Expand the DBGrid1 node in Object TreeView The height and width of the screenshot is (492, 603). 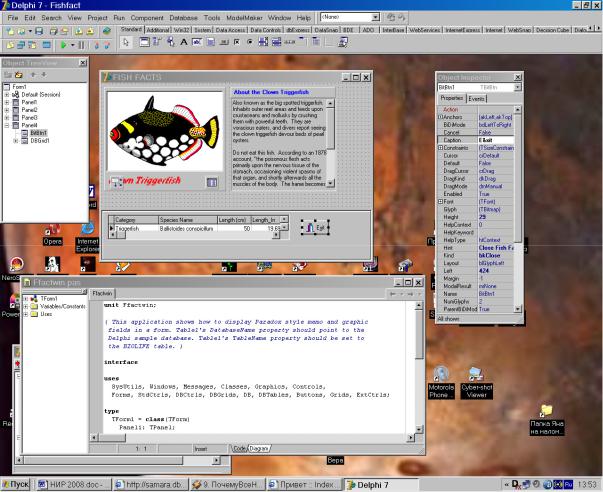click(x=15, y=141)
